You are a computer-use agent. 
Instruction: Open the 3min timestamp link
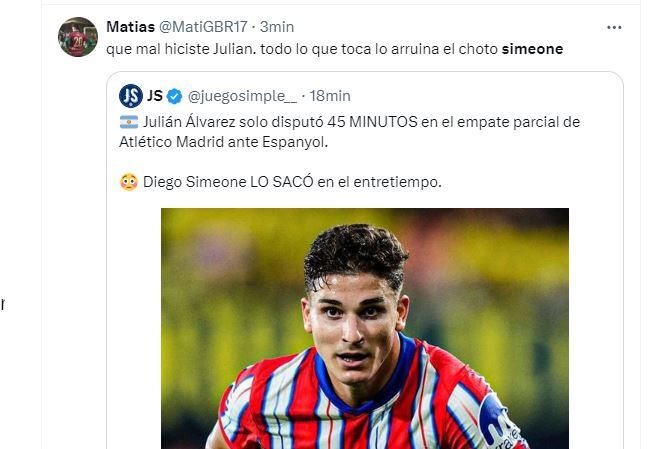[x=277, y=27]
